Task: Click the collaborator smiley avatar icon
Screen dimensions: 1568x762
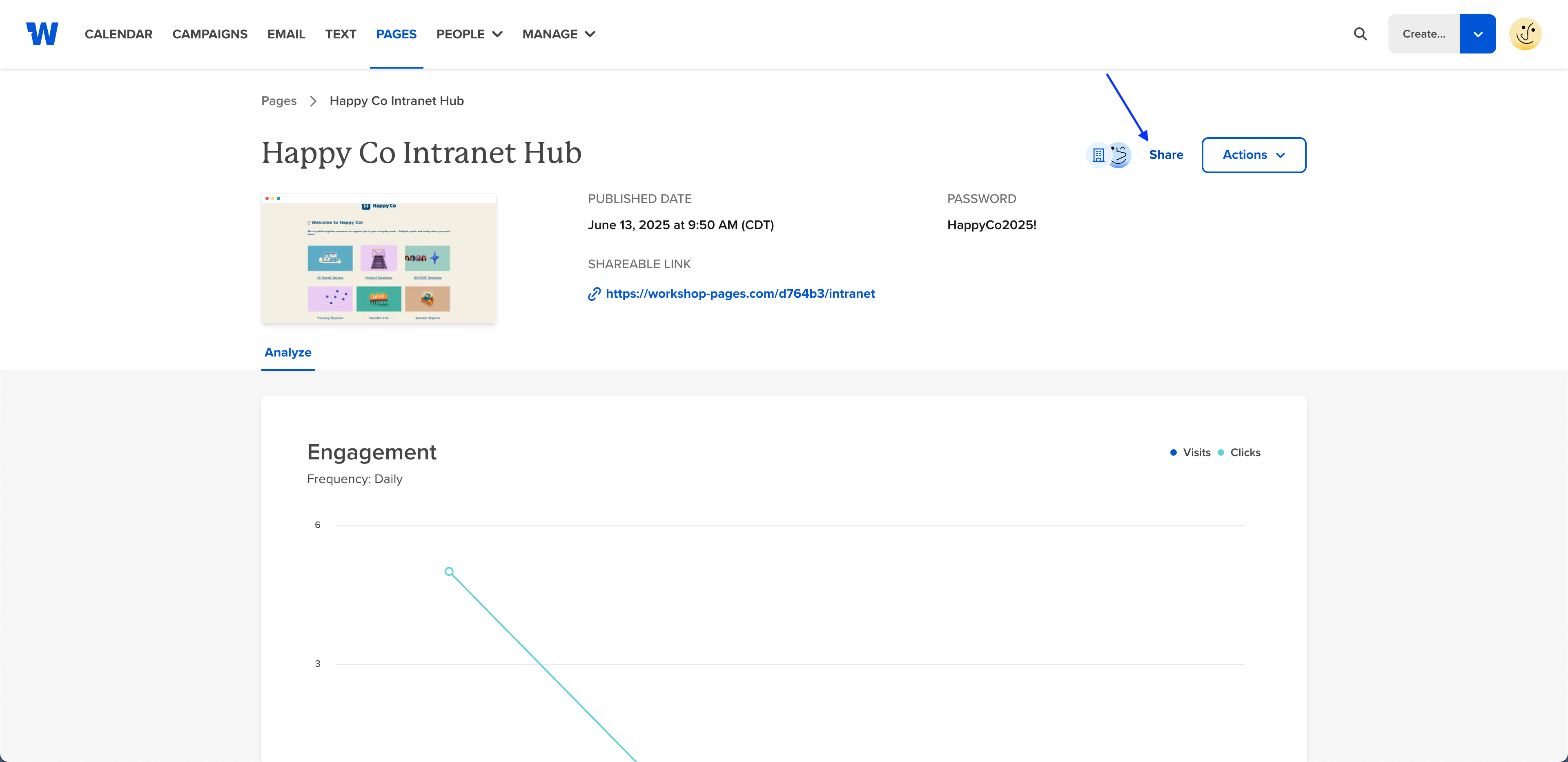Action: 1119,155
